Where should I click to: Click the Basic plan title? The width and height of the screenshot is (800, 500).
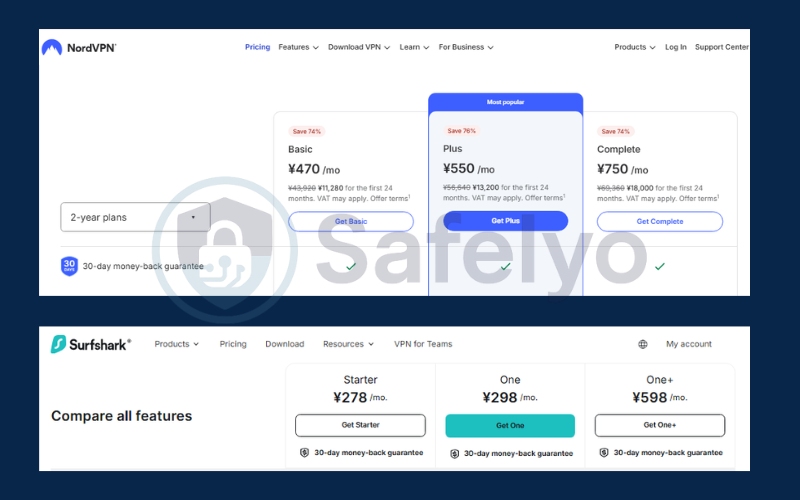[x=300, y=149]
